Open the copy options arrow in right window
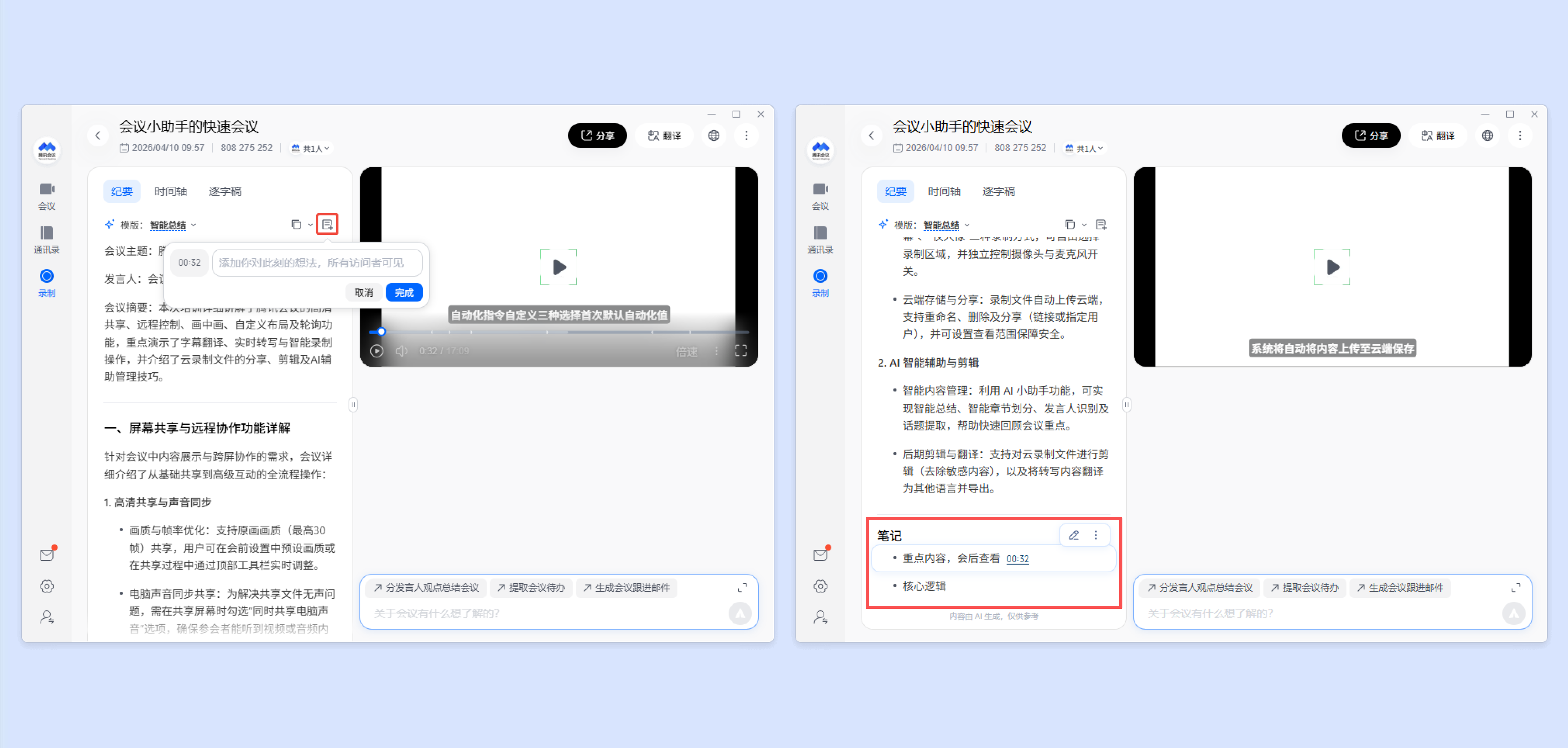Viewport: 1568px width, 748px height. (x=1084, y=225)
